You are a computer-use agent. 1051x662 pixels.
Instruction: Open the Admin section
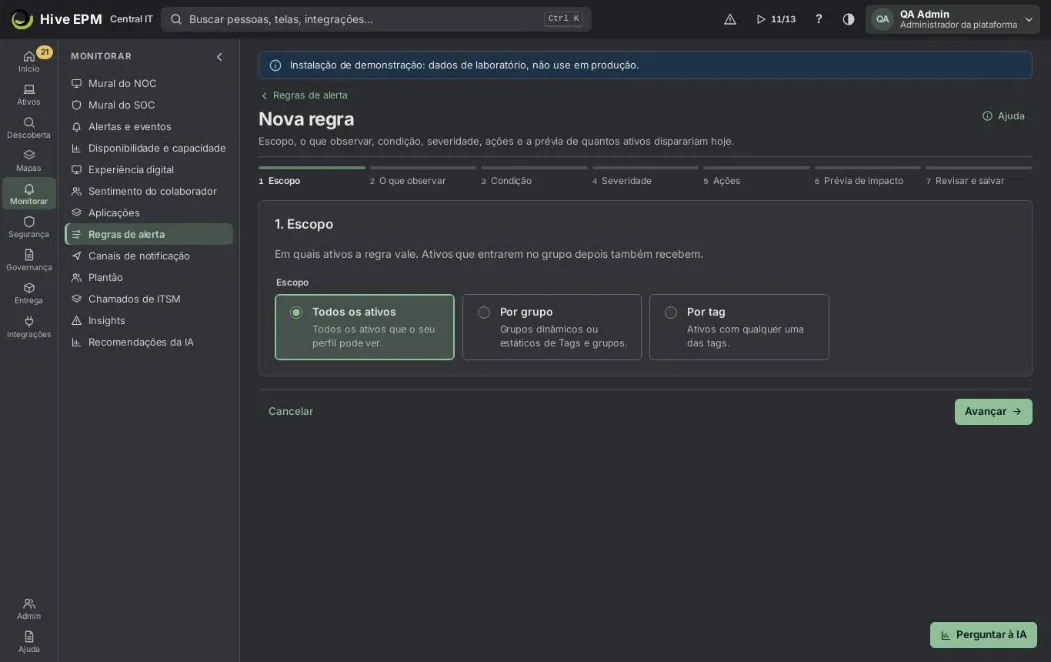29,608
